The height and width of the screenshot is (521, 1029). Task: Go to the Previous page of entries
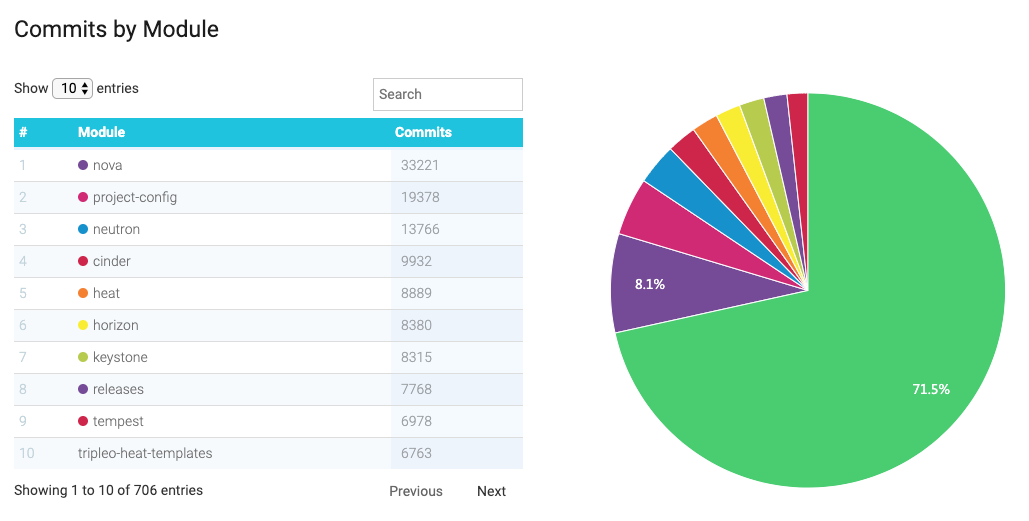coord(415,491)
